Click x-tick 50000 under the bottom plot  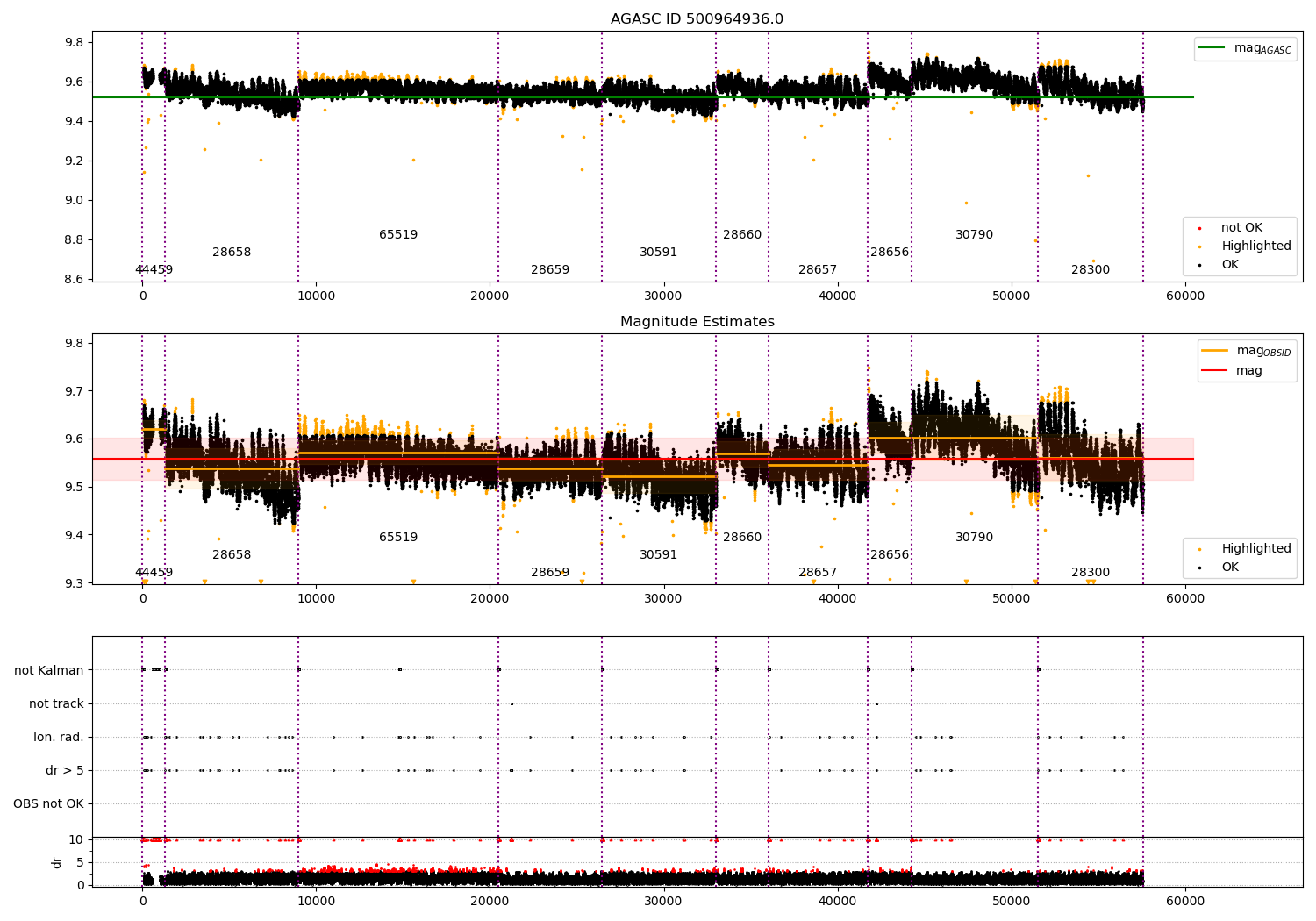(x=1011, y=901)
